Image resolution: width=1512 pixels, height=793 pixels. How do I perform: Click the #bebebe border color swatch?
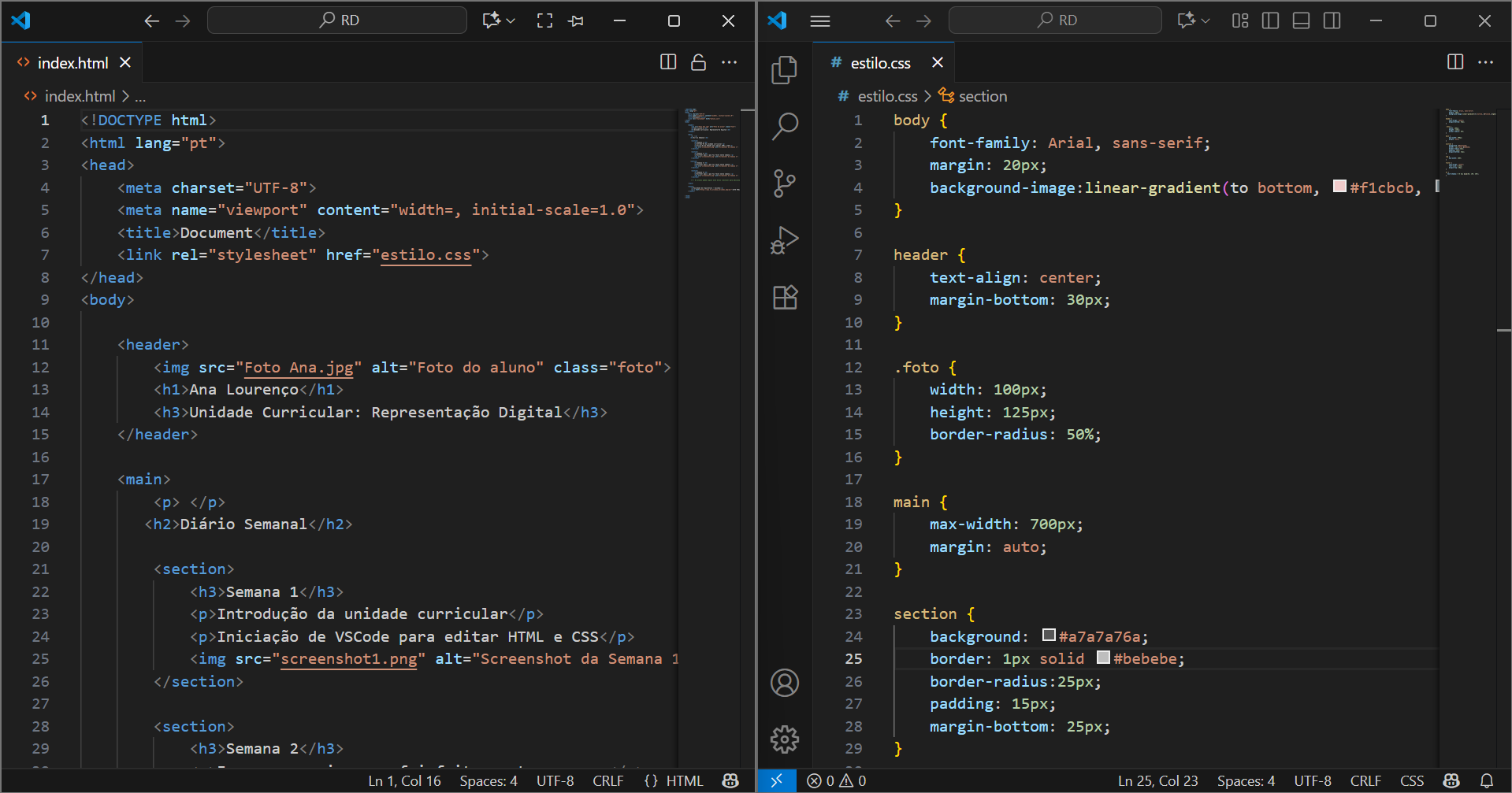pyautogui.click(x=1103, y=658)
